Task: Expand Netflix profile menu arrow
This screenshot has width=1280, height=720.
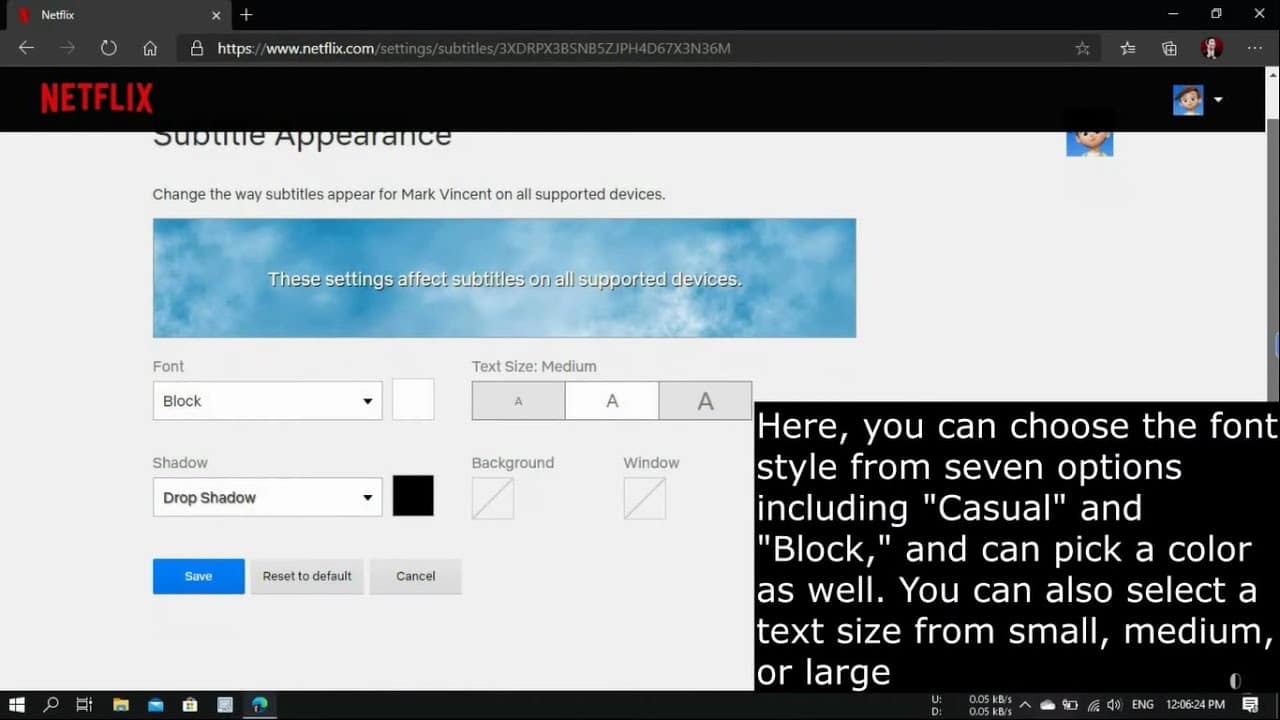Action: (1218, 99)
